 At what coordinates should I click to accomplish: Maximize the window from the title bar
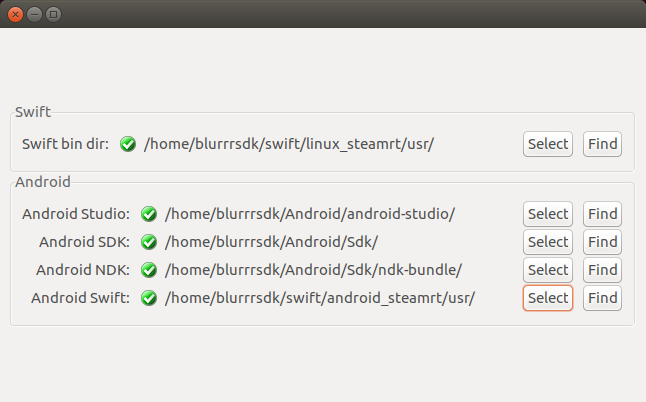click(x=53, y=14)
